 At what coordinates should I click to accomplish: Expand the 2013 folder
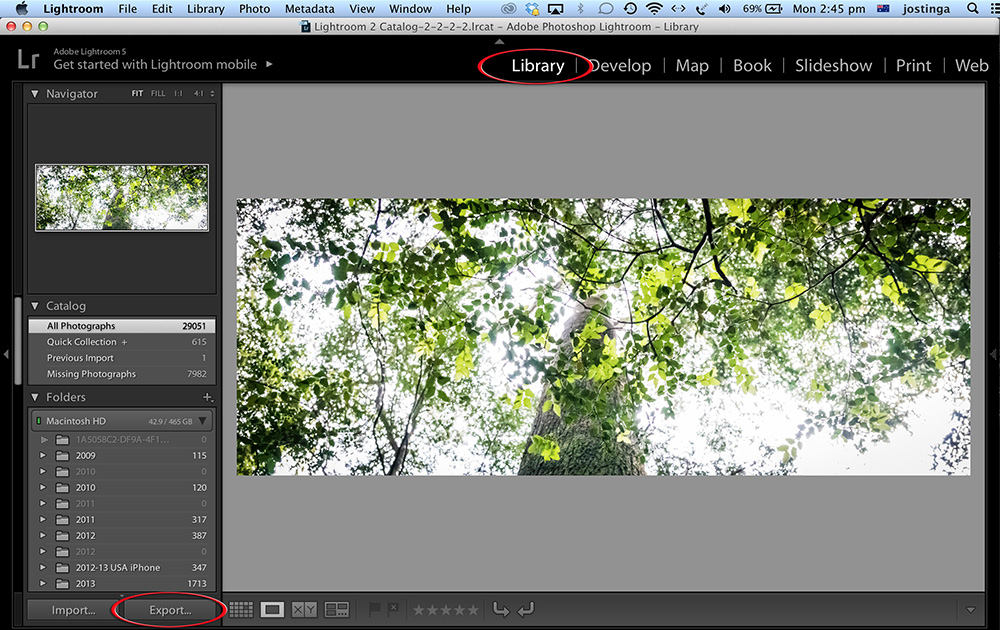pyautogui.click(x=43, y=583)
